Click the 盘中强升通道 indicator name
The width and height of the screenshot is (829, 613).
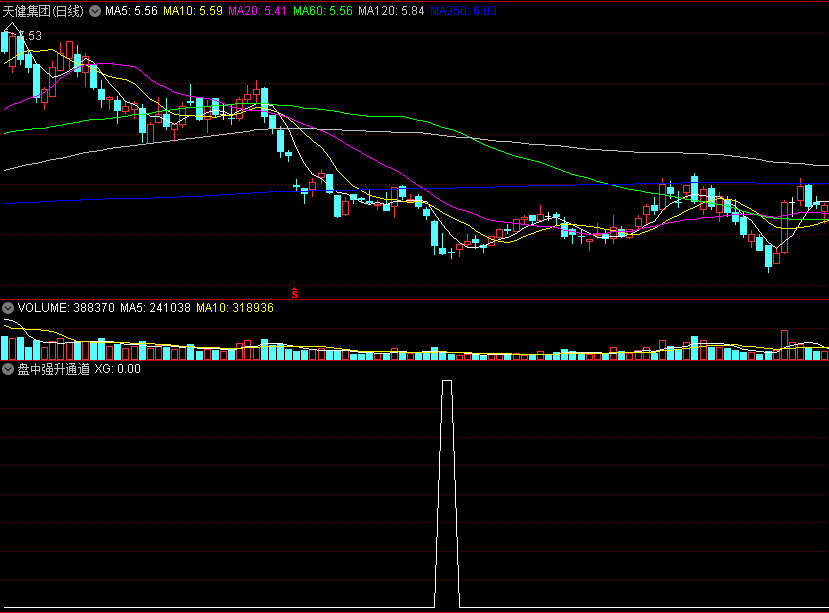tap(53, 369)
